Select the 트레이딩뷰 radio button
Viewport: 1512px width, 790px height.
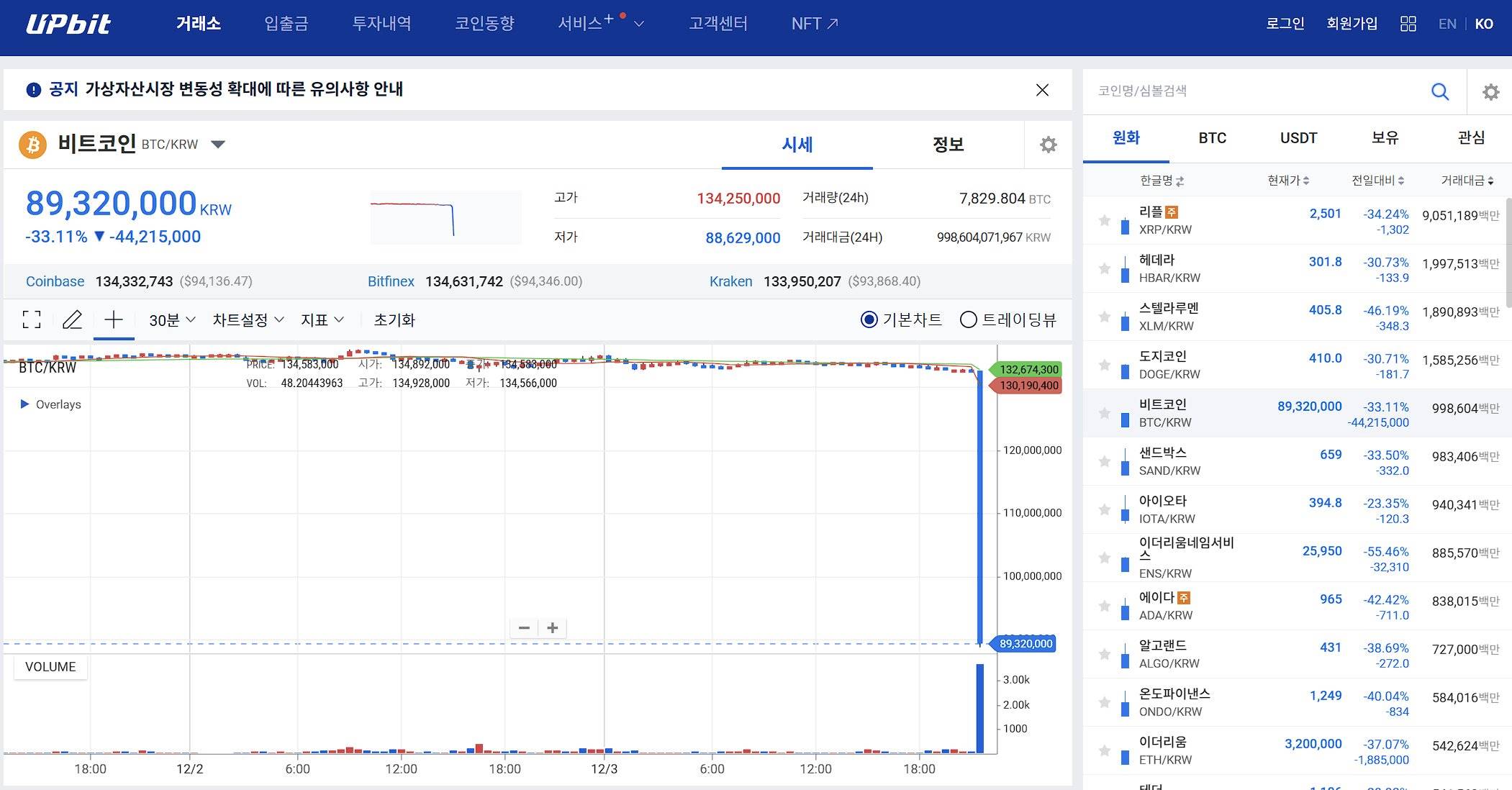(969, 319)
